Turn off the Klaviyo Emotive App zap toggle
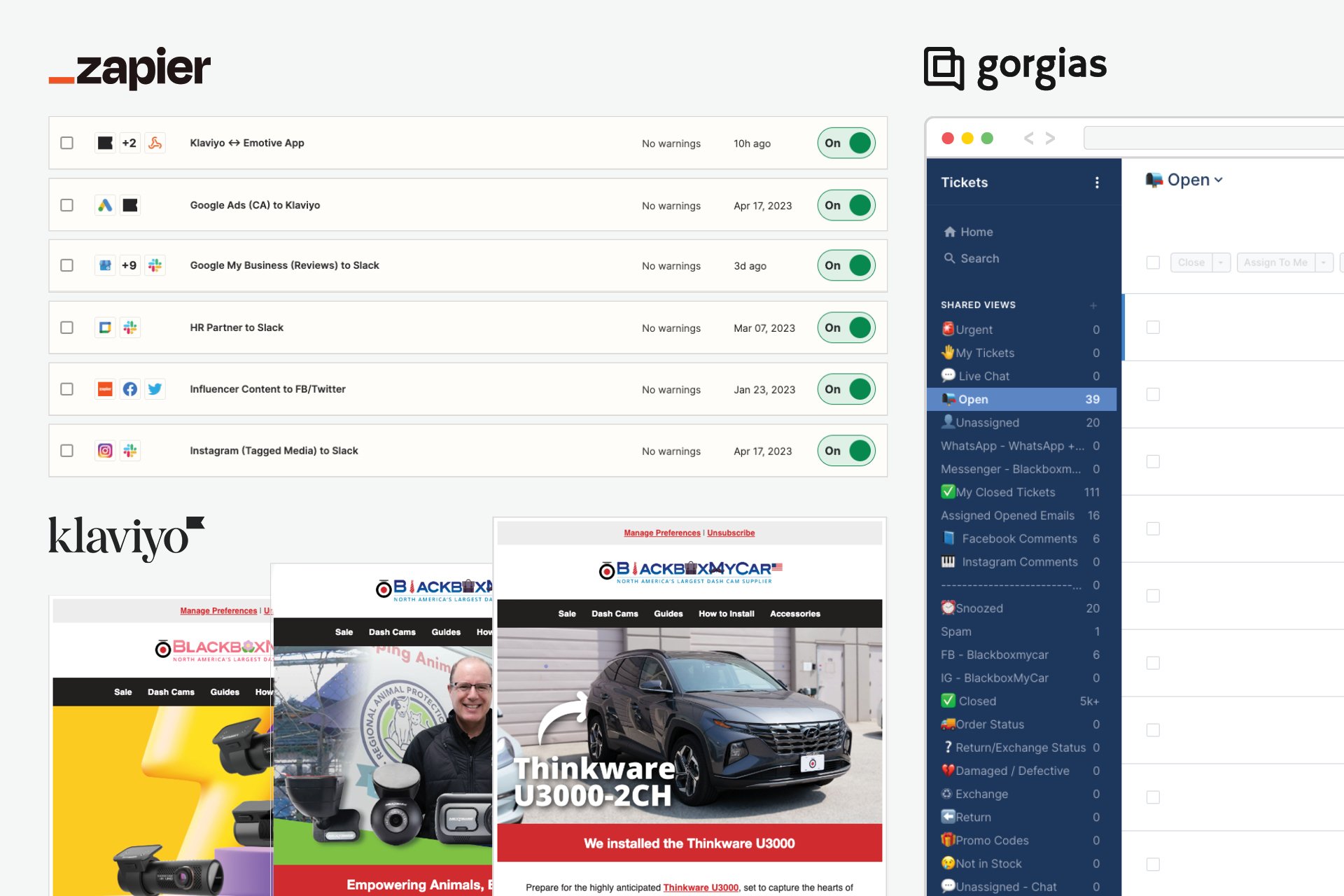 tap(846, 143)
